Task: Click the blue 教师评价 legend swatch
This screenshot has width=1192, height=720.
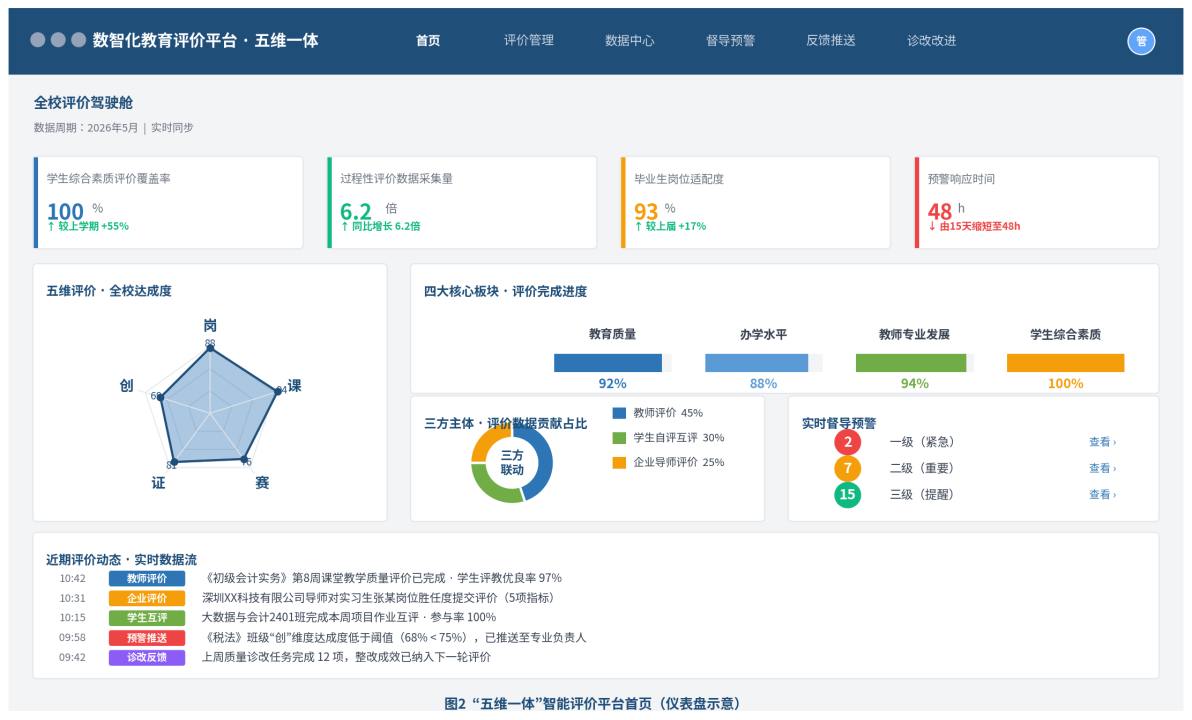Action: point(619,413)
